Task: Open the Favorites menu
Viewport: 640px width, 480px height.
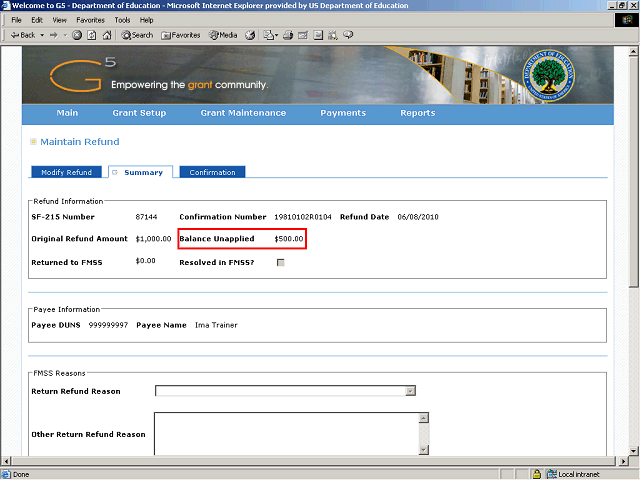Action: [x=91, y=20]
